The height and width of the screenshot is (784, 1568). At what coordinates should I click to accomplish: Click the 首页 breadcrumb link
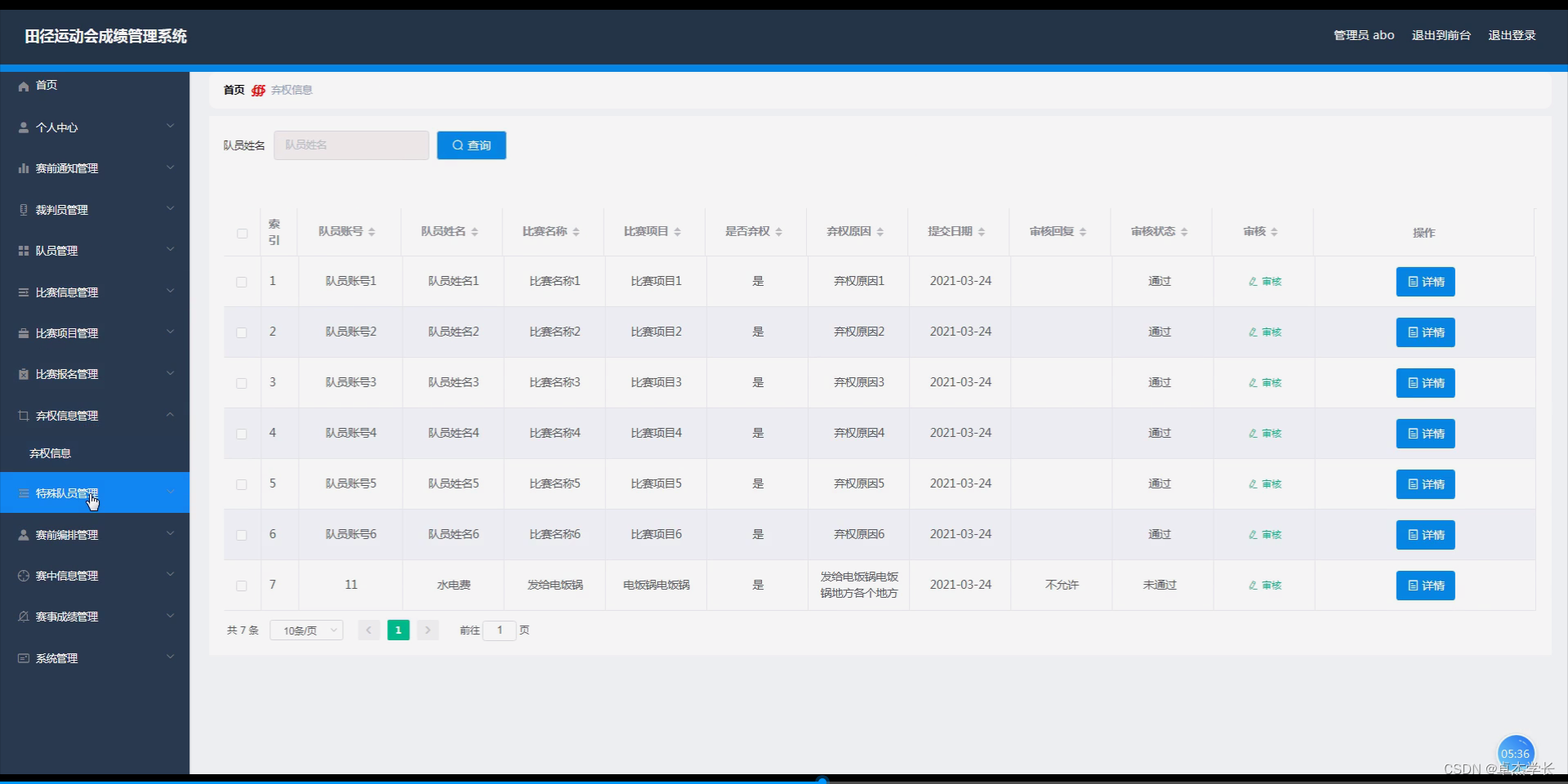(x=234, y=90)
